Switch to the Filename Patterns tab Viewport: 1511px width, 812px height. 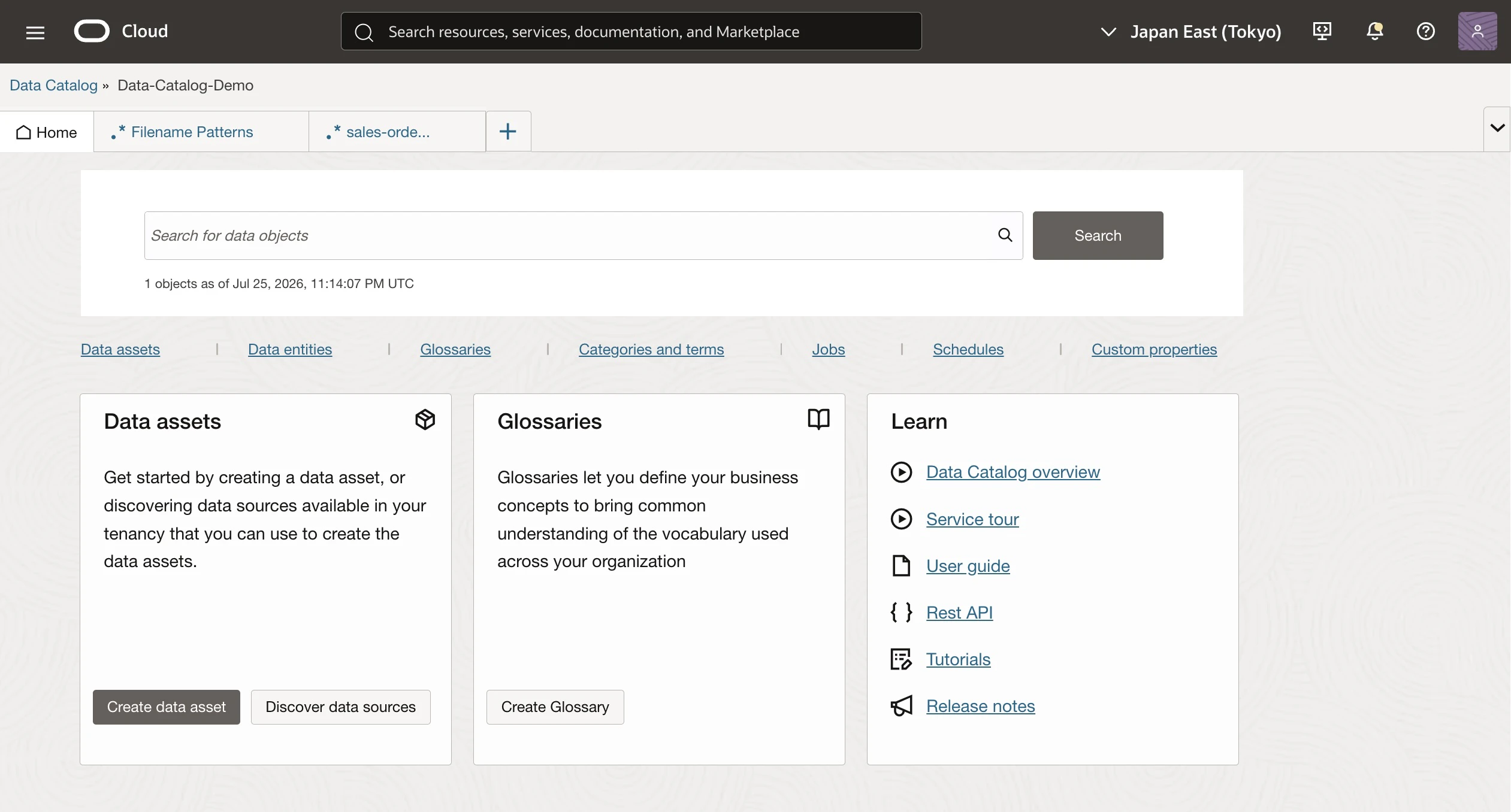(x=201, y=132)
